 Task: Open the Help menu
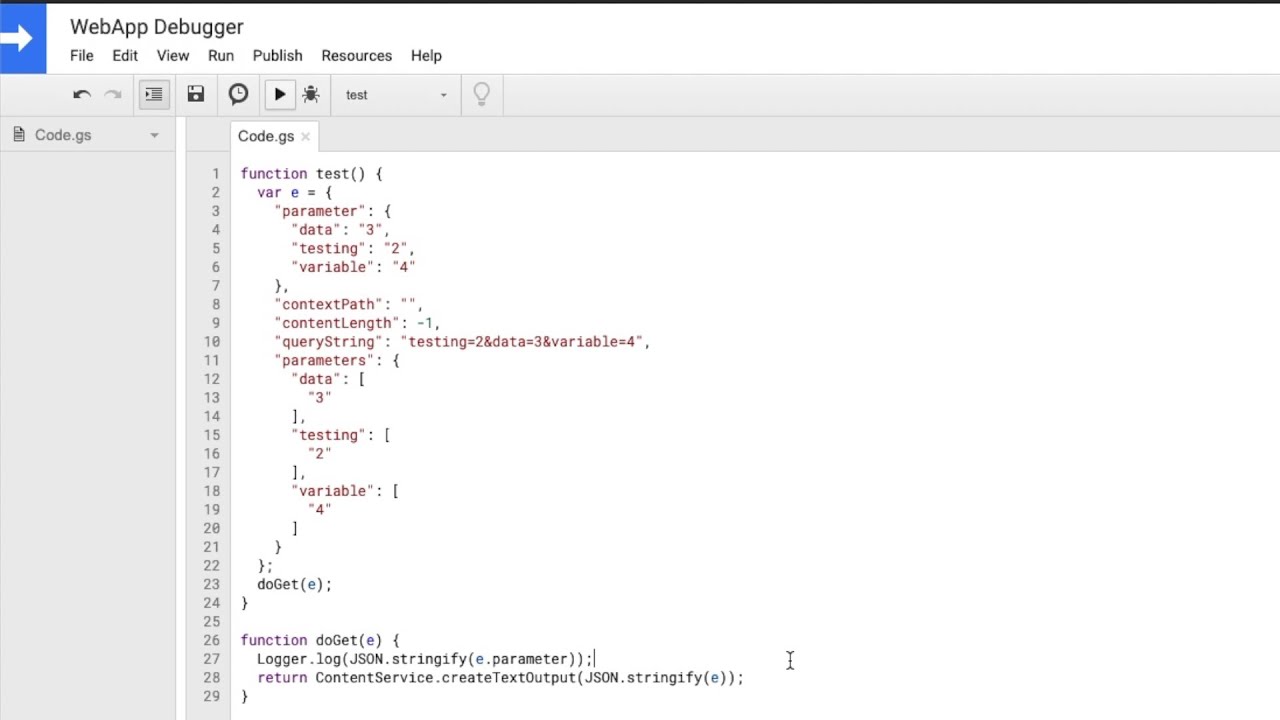[x=426, y=56]
